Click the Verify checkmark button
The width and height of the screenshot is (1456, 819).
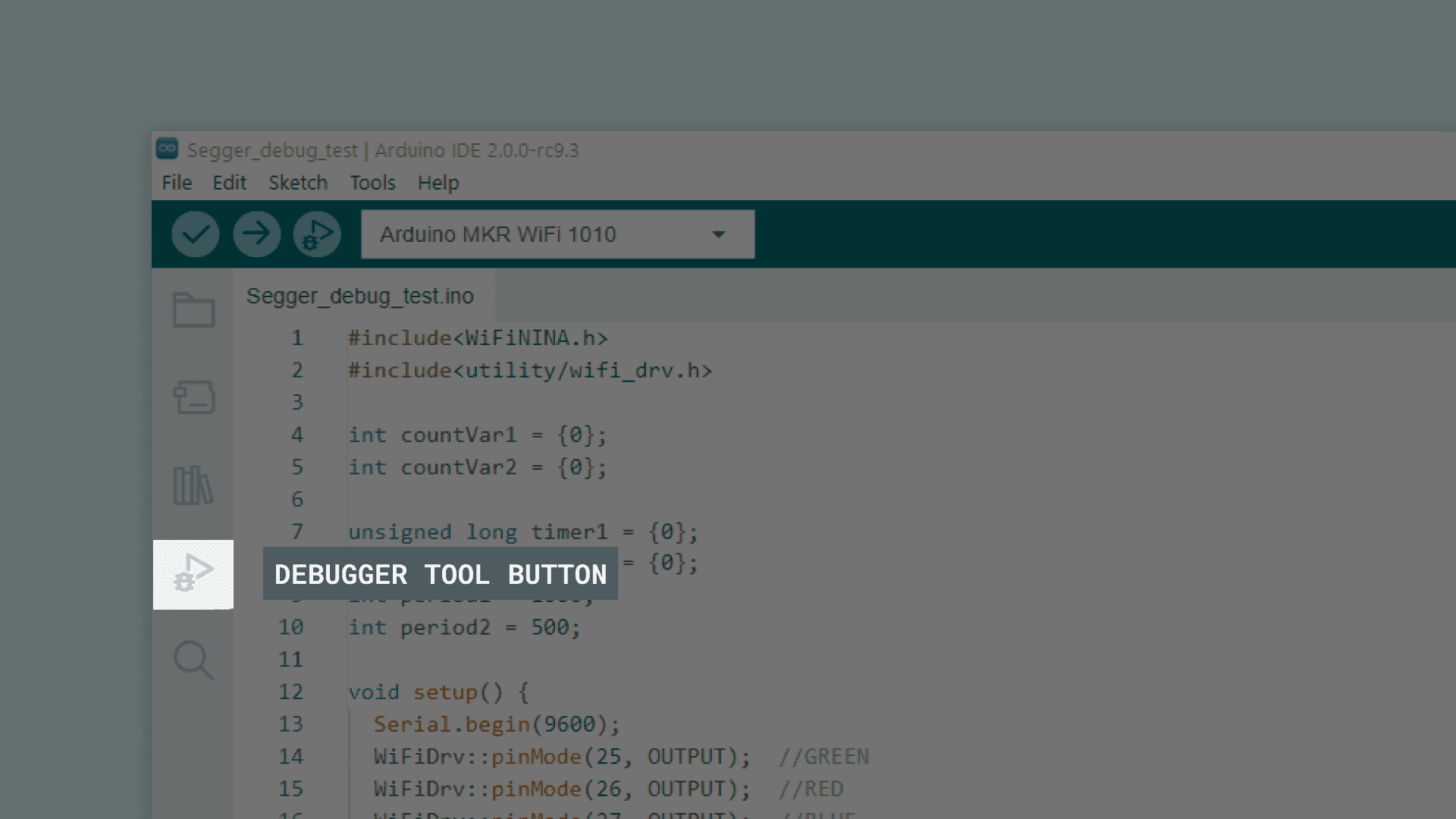[195, 234]
